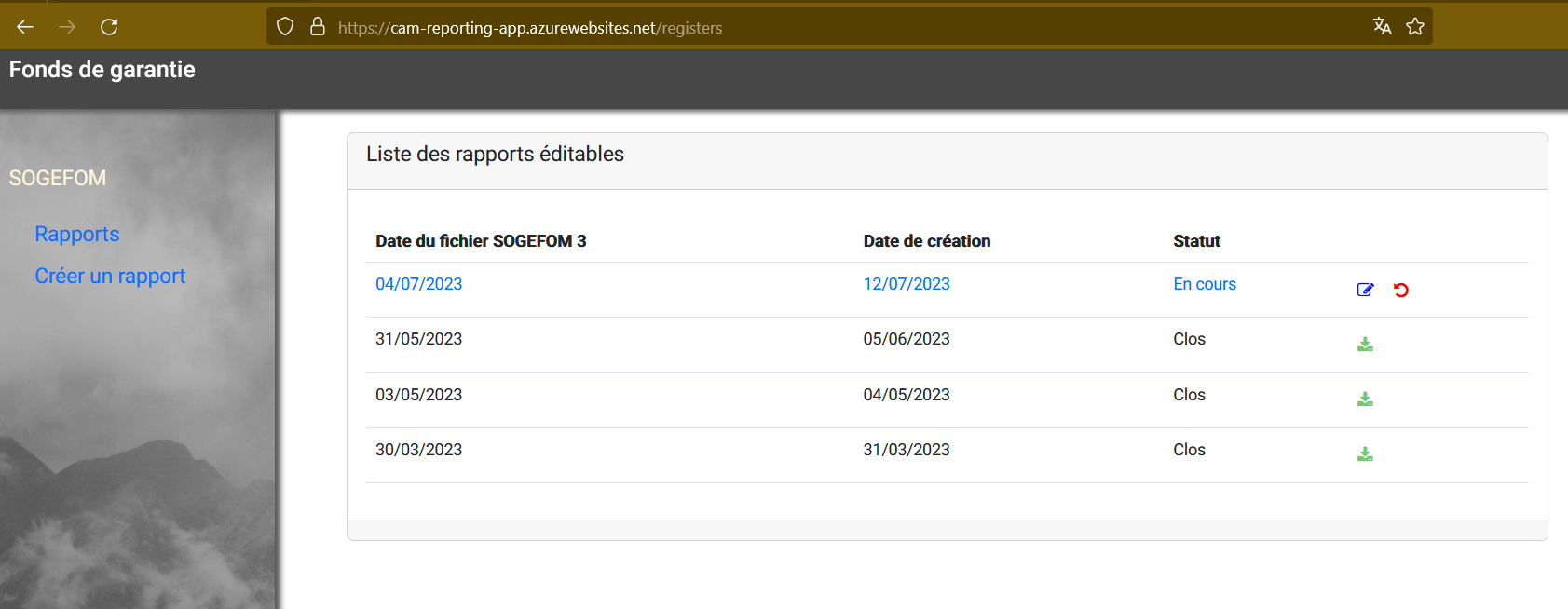
Task: Click the padlock site security icon
Action: 318,27
